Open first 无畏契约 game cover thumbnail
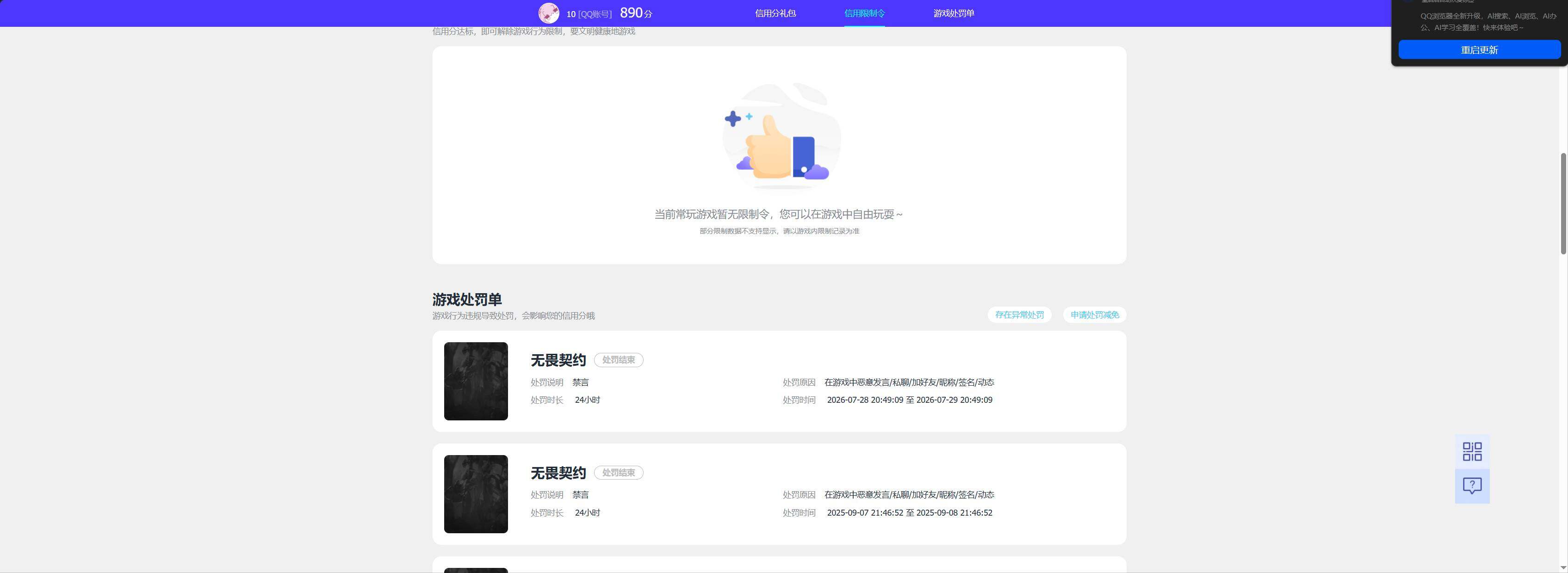 475,381
